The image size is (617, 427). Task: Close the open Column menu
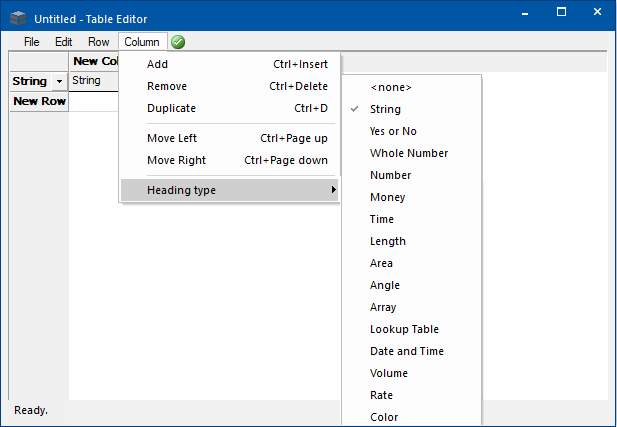pyautogui.click(x=142, y=42)
